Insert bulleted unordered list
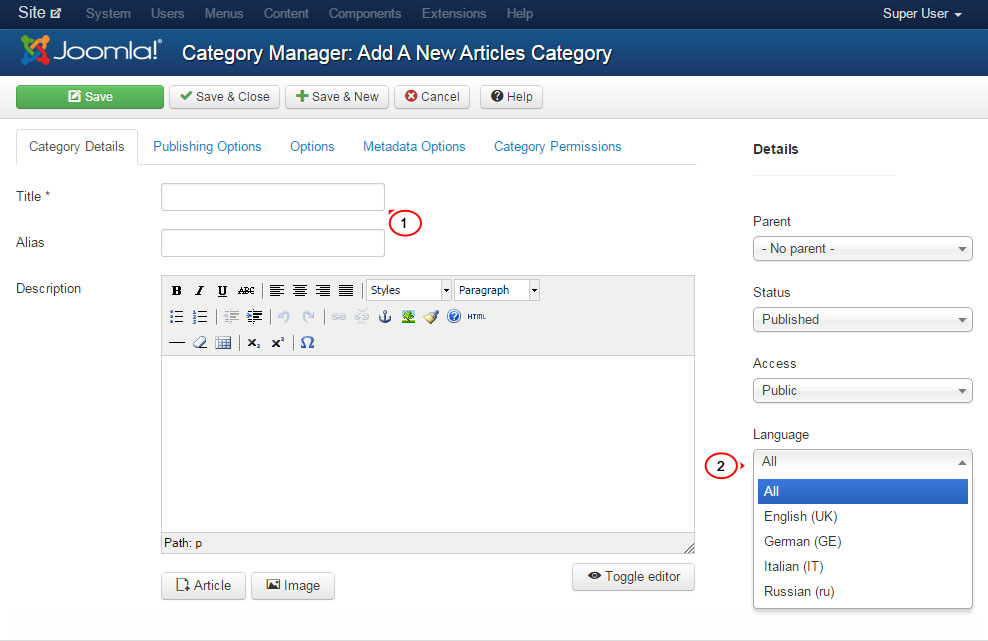The image size is (988, 641). [x=176, y=316]
